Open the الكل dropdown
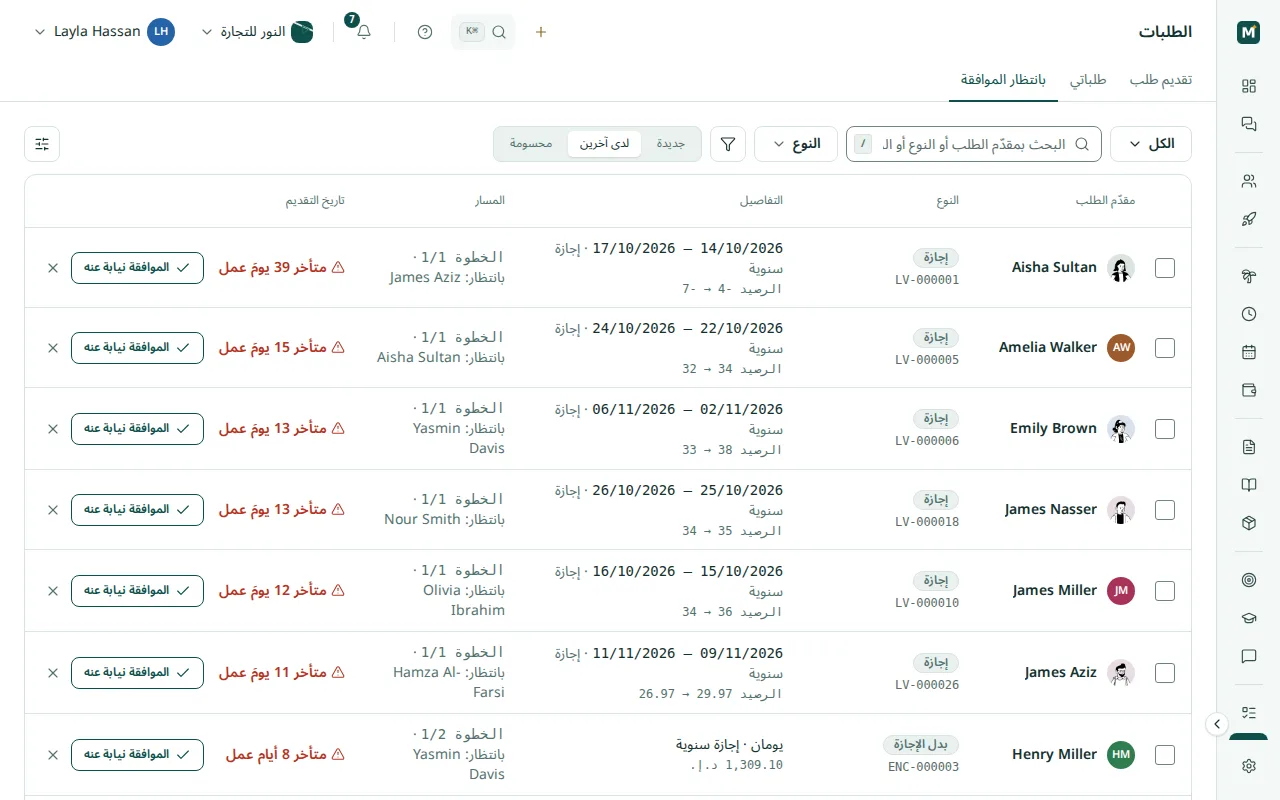 (1151, 144)
